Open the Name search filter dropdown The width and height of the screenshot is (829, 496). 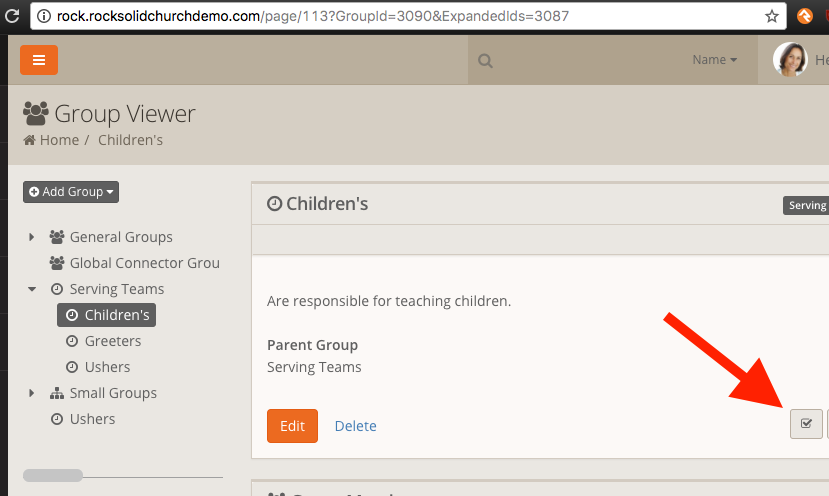pyautogui.click(x=714, y=60)
